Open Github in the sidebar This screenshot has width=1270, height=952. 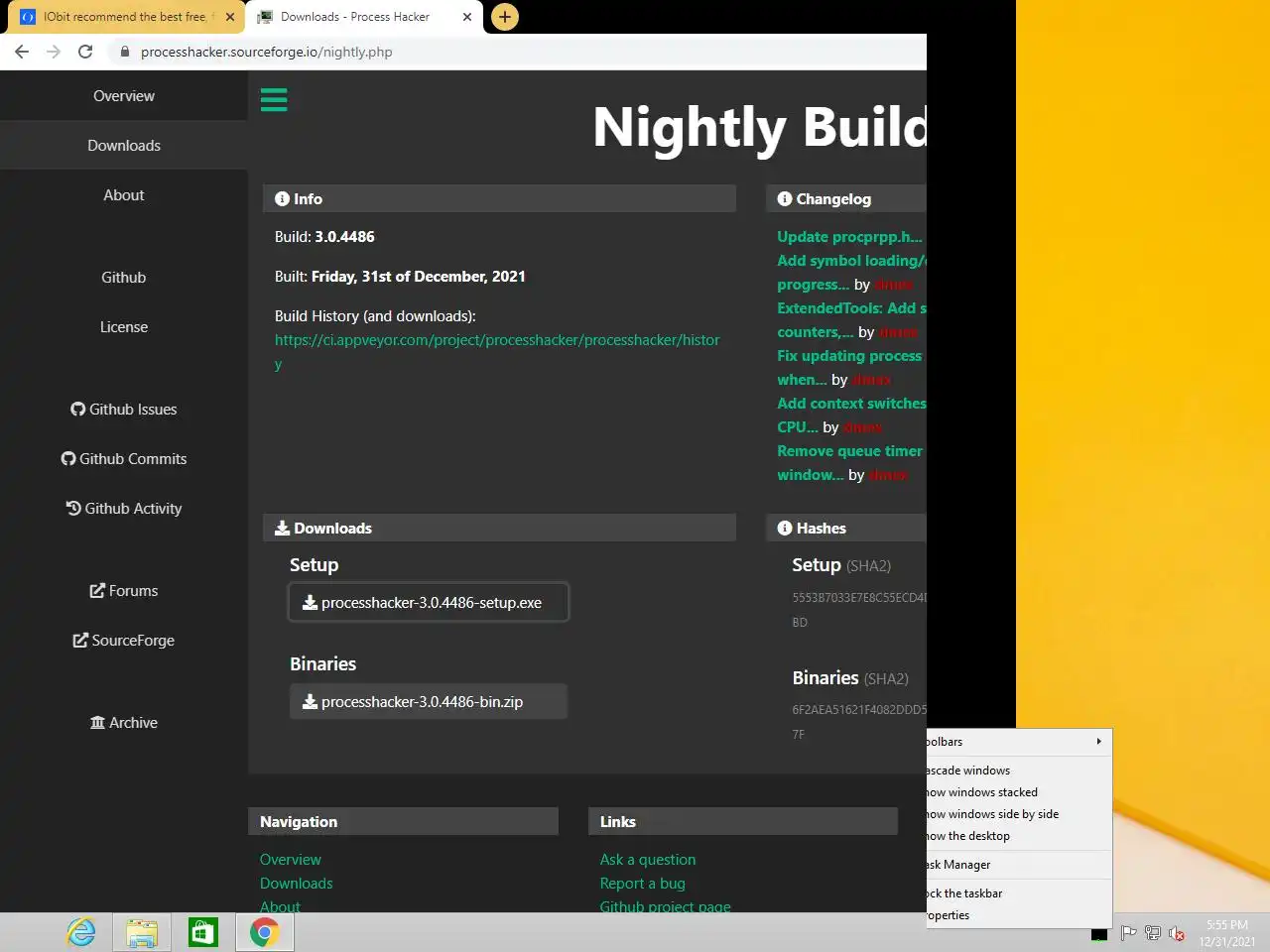click(x=124, y=278)
